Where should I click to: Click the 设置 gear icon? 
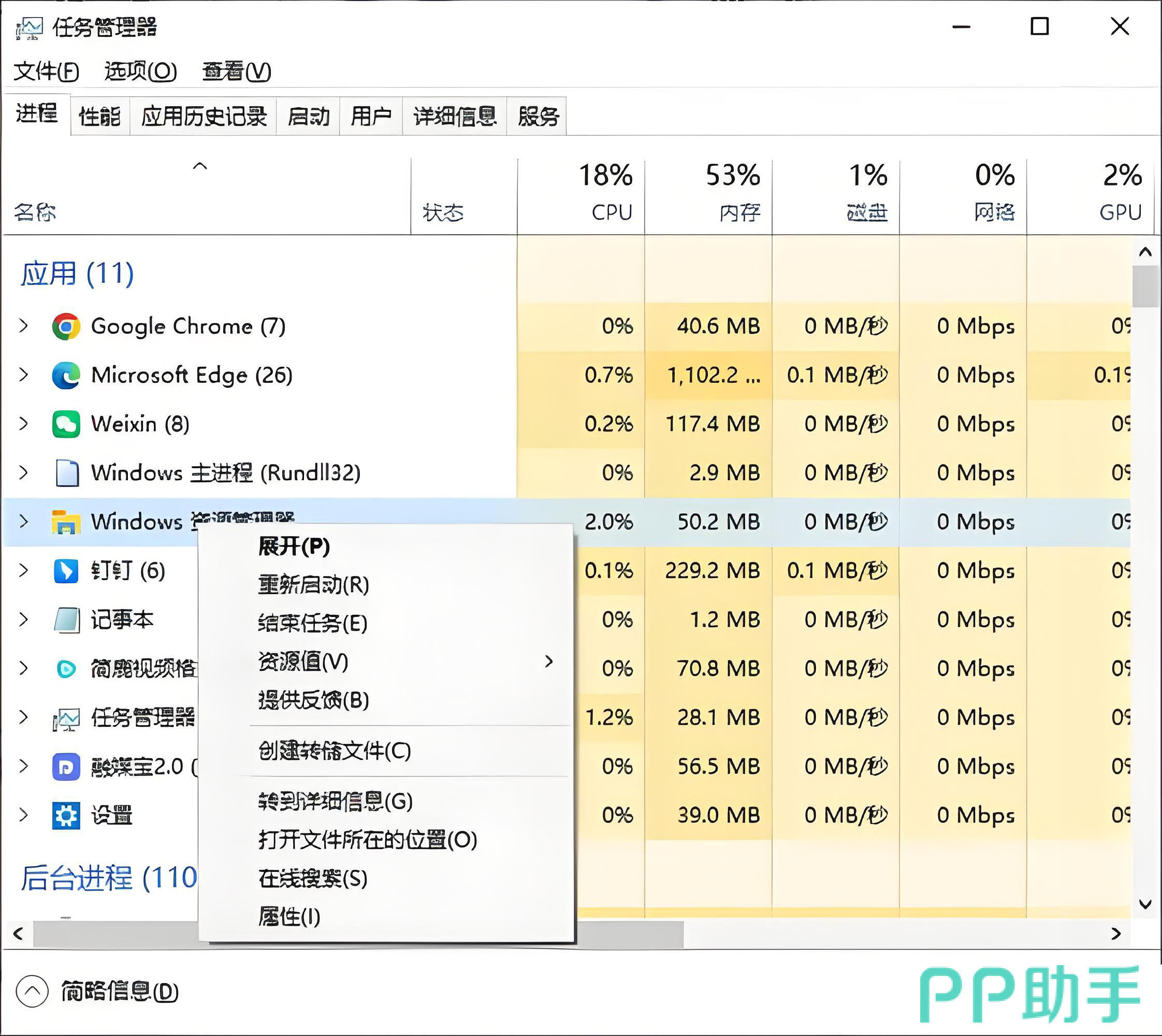(66, 815)
